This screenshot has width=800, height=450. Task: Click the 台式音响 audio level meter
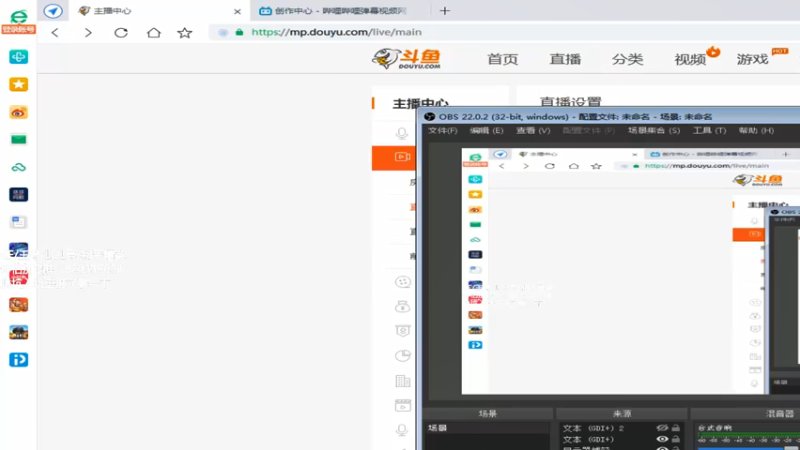click(x=747, y=438)
